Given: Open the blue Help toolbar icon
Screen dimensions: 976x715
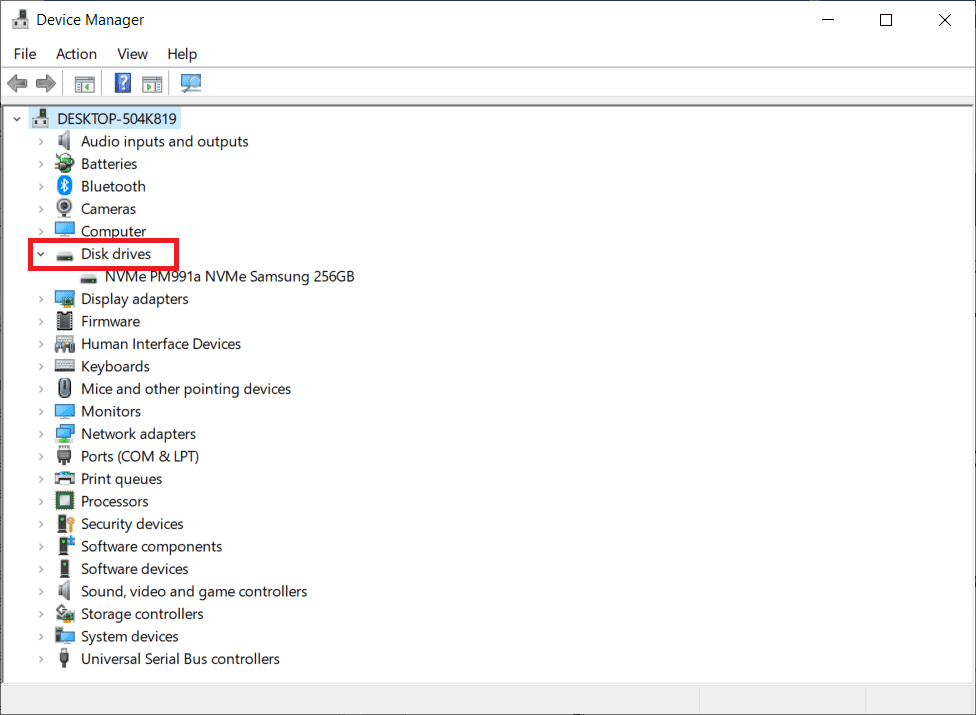Looking at the screenshot, I should point(123,83).
